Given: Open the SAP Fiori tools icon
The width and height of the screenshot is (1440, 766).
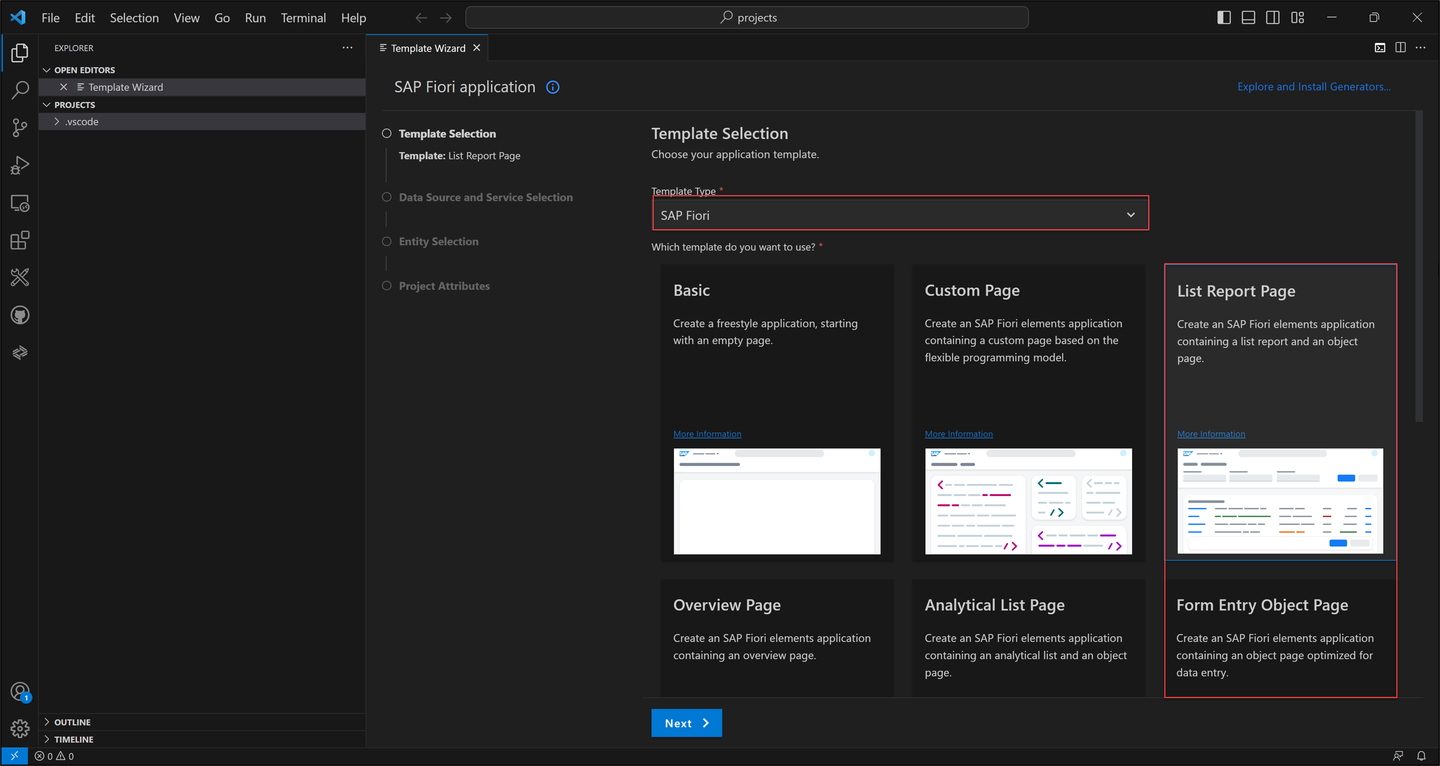Looking at the screenshot, I should tap(19, 278).
